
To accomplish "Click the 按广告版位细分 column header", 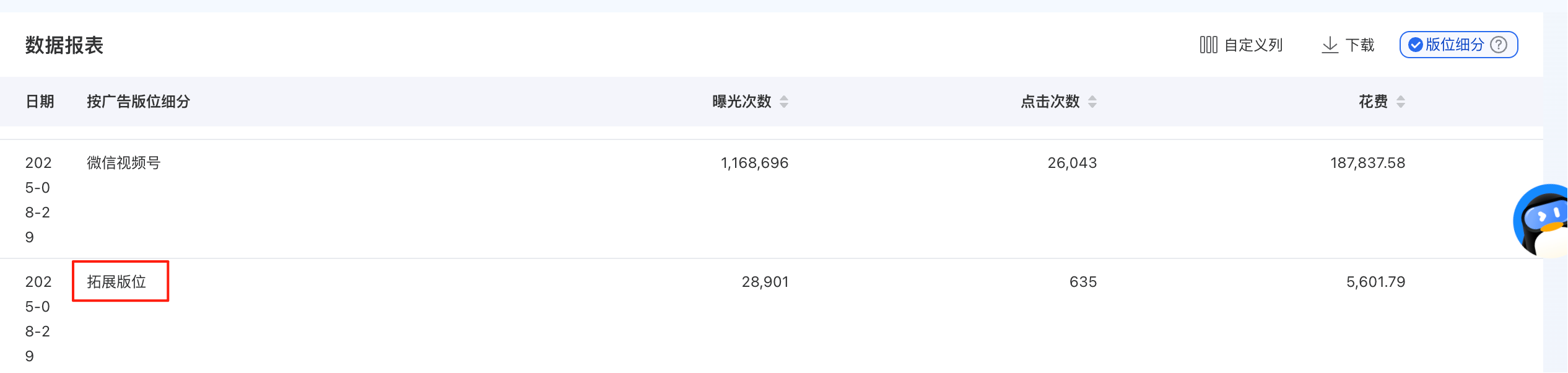I will click(x=138, y=102).
